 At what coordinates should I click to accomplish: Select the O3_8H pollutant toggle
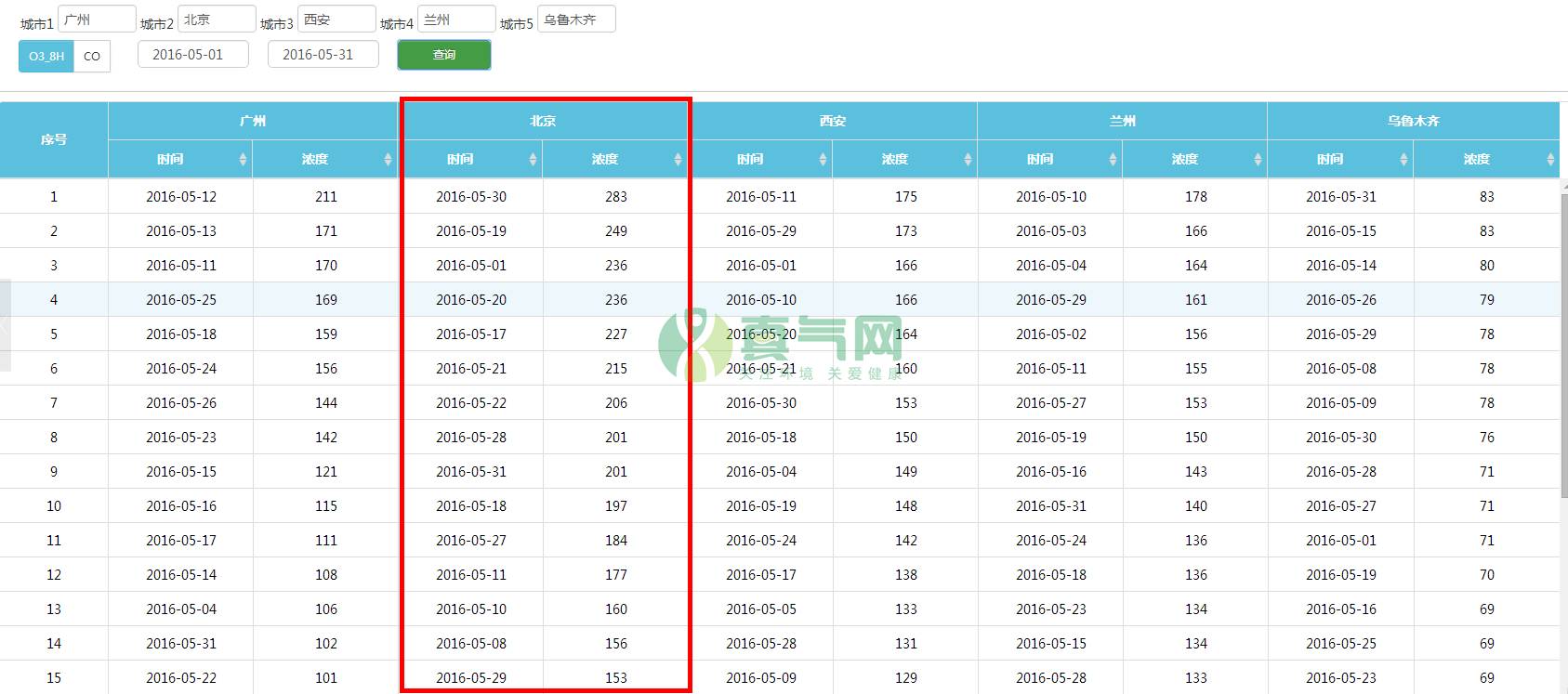click(x=46, y=56)
